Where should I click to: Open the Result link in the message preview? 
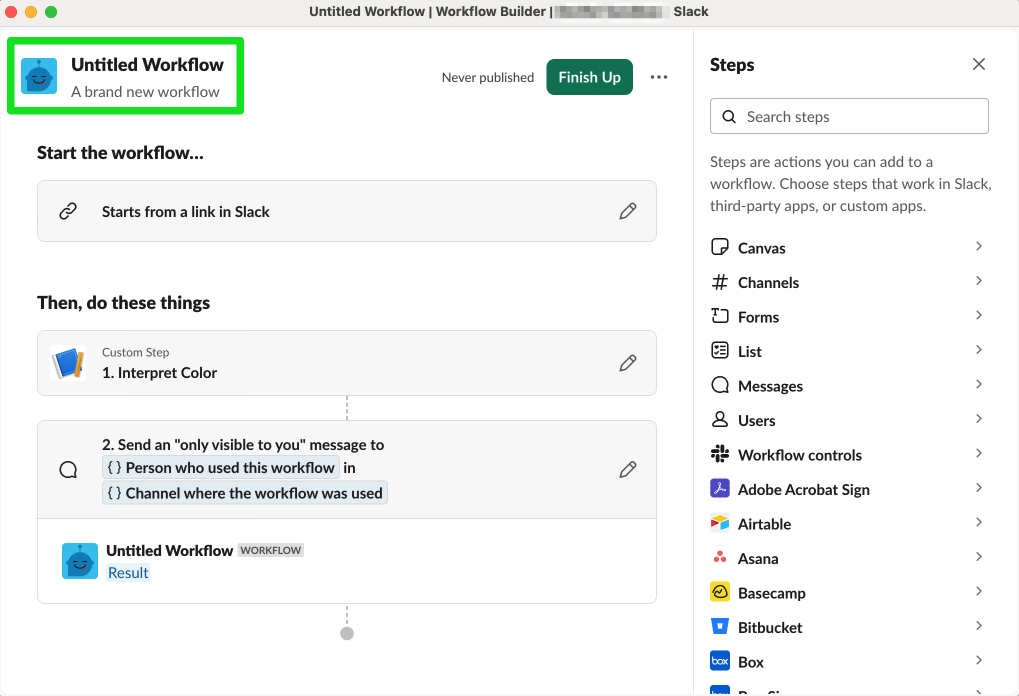[128, 572]
